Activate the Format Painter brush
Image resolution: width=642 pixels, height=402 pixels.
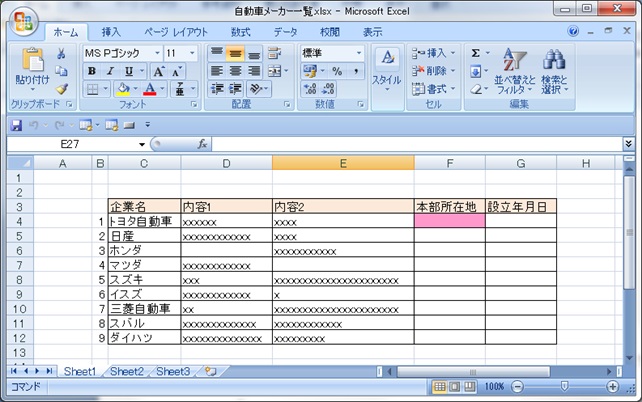tap(62, 88)
